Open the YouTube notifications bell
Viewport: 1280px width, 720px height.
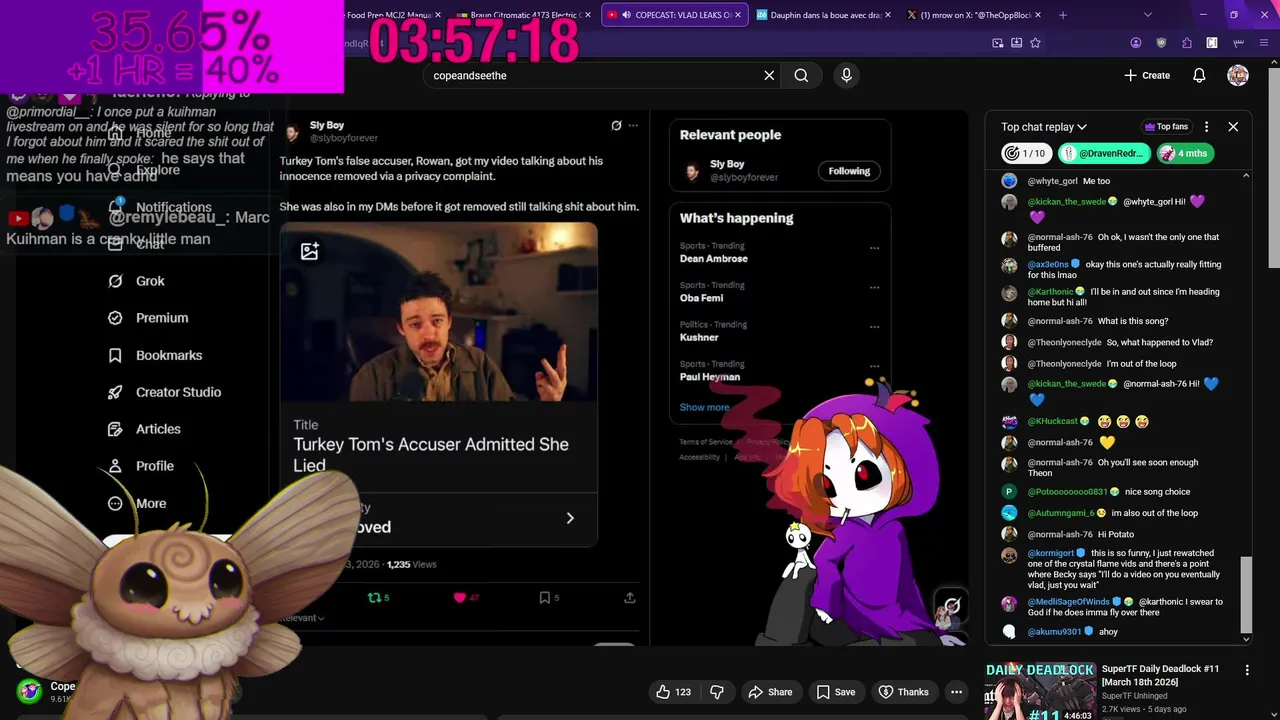pos(1199,75)
